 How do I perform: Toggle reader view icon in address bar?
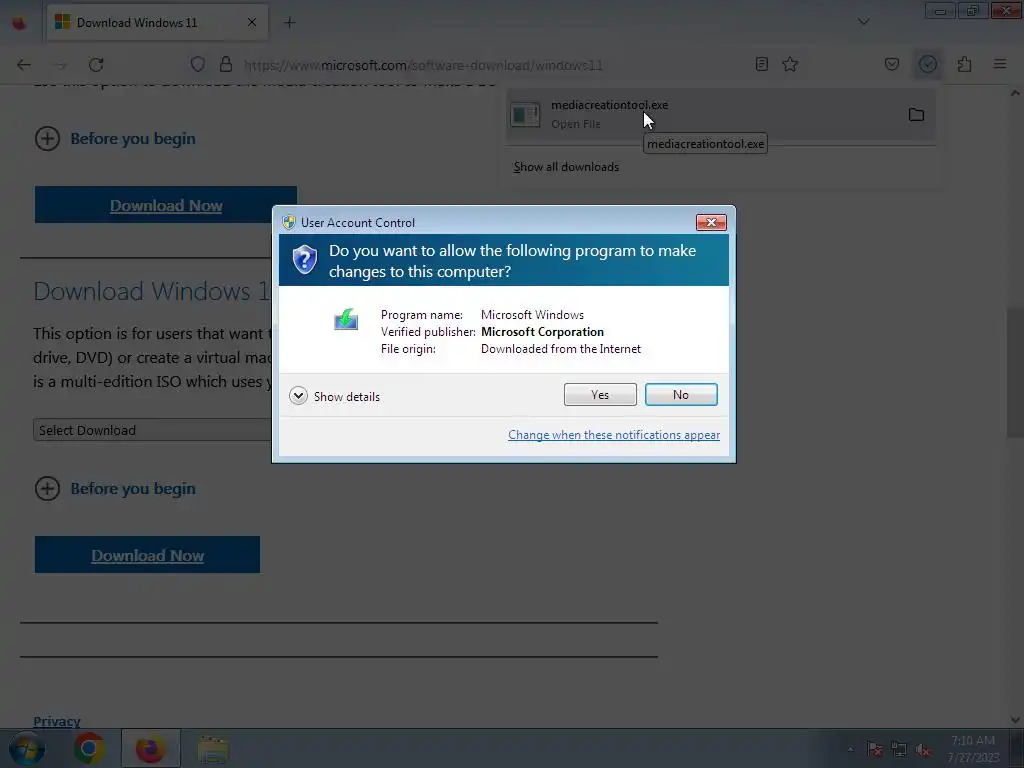click(761, 64)
